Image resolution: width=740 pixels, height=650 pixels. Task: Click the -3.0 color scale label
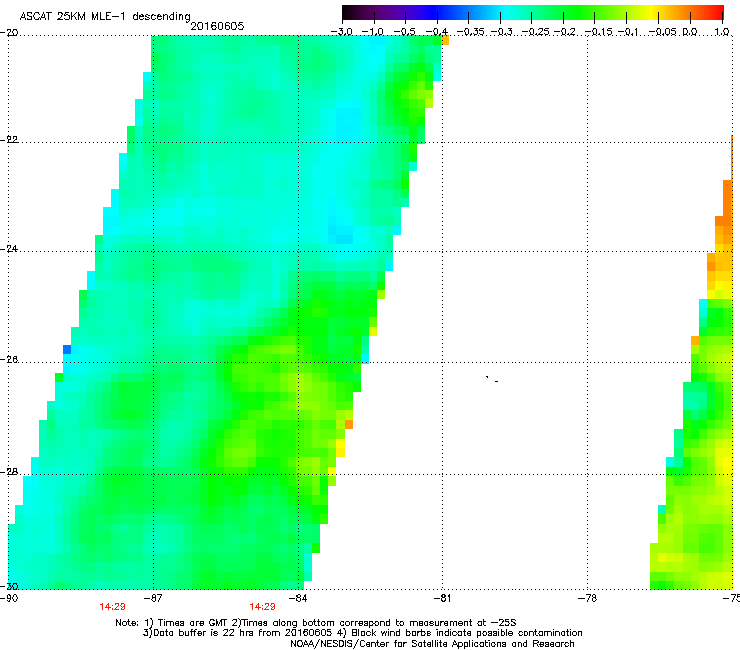(342, 32)
